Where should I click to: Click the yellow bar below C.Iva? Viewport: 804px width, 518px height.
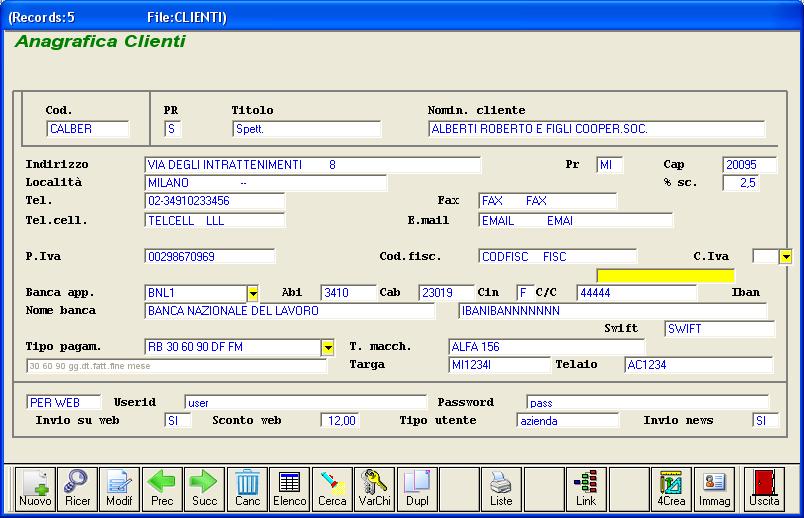coord(666,276)
